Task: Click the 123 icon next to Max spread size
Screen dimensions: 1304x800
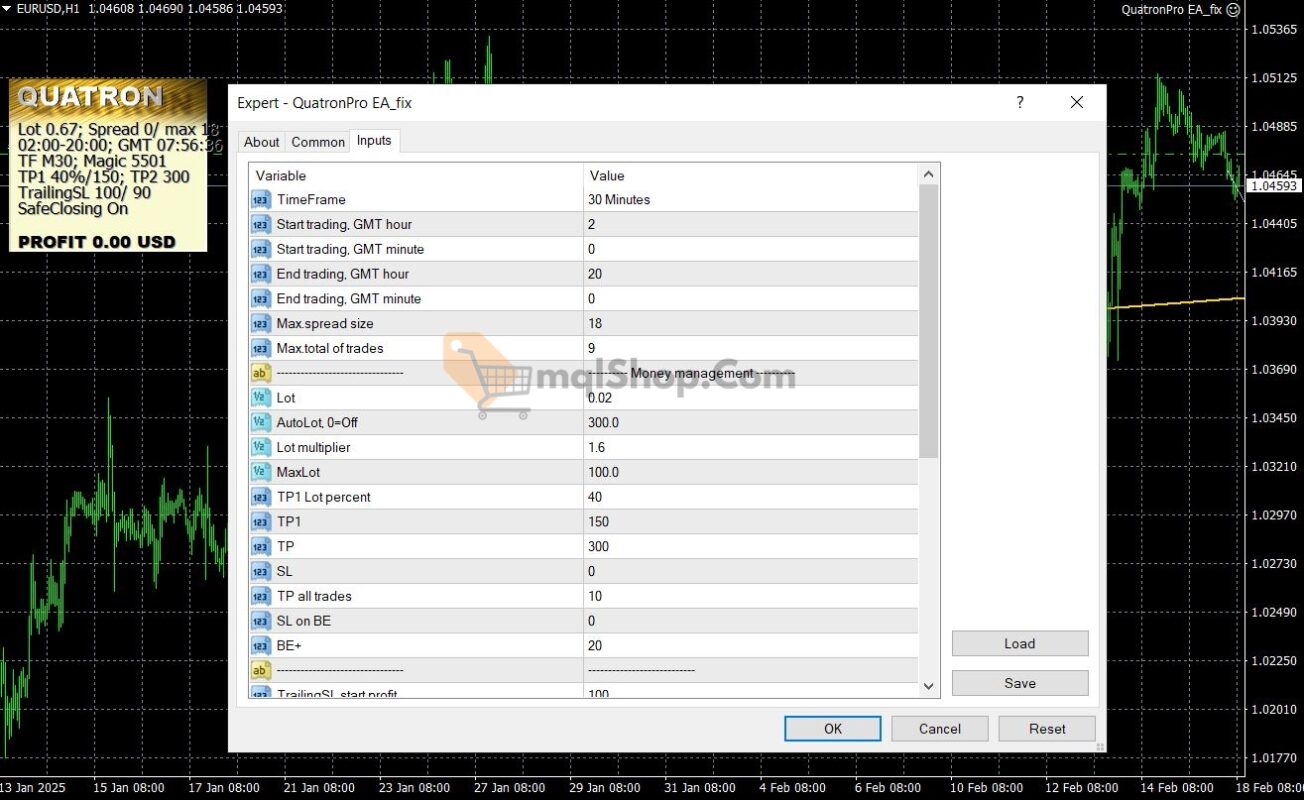Action: 260,323
